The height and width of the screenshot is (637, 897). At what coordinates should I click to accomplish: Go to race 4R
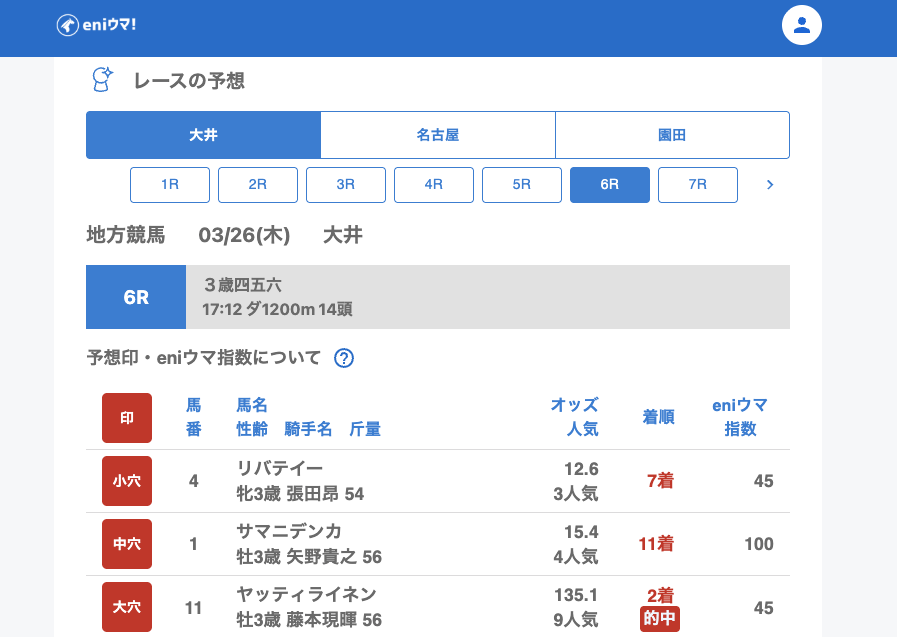(x=434, y=185)
